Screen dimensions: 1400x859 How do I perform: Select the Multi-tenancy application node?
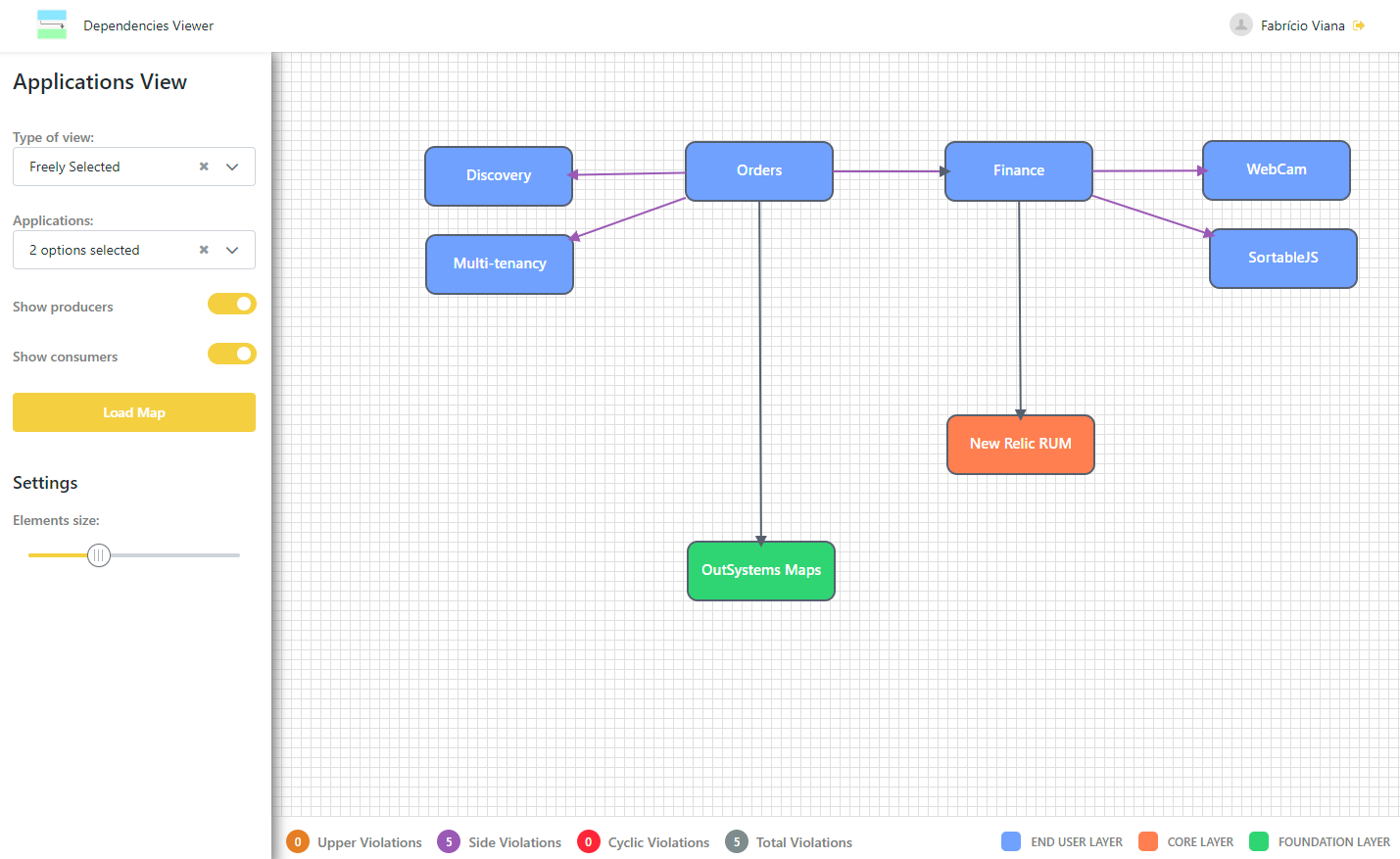coord(500,264)
